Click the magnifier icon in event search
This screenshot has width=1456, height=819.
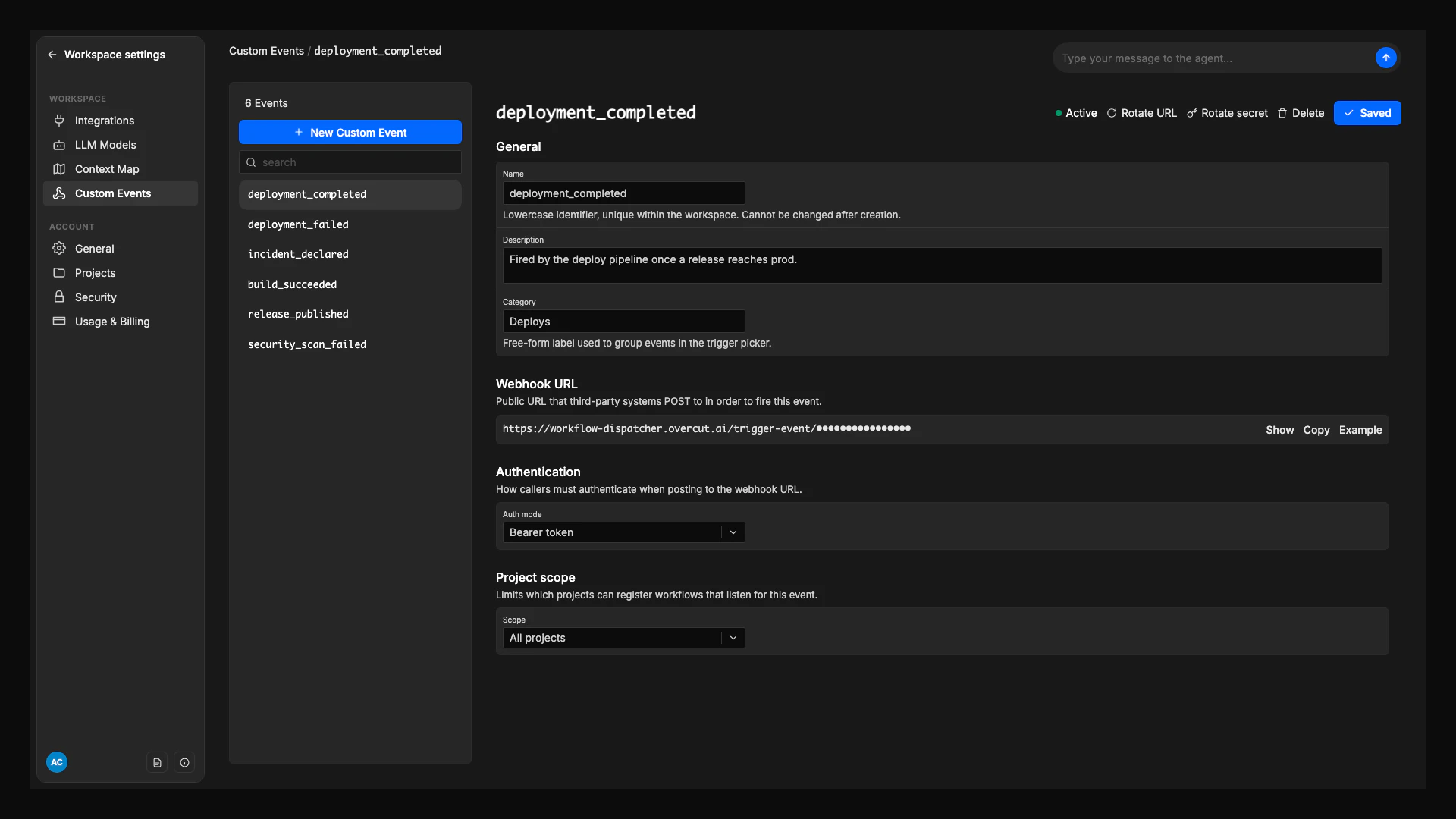pos(251,162)
